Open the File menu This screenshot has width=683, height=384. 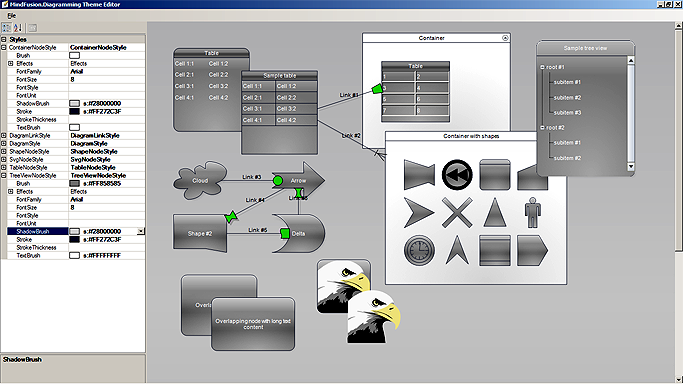[x=12, y=16]
